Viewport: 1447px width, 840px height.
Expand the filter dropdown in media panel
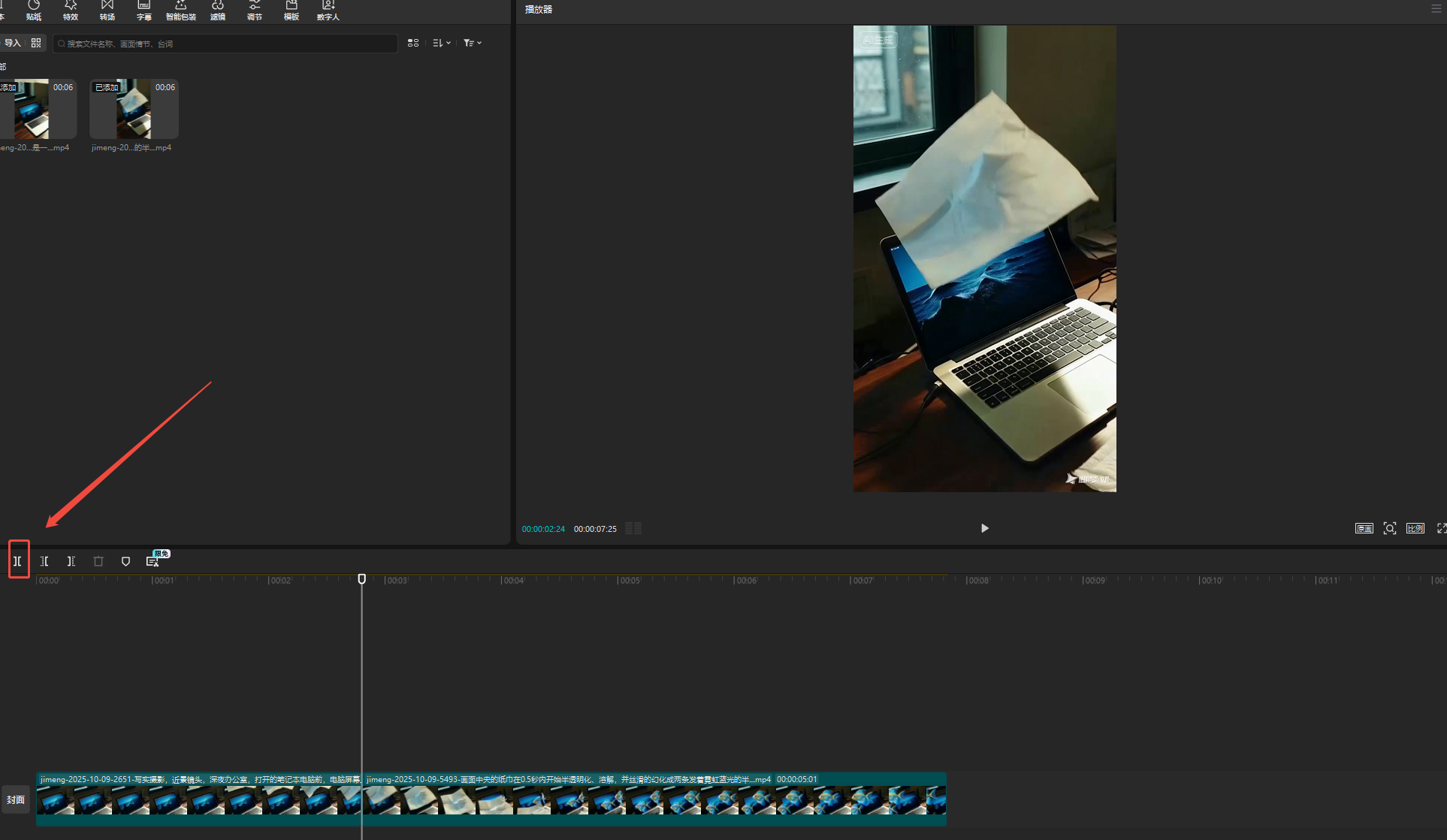click(473, 43)
